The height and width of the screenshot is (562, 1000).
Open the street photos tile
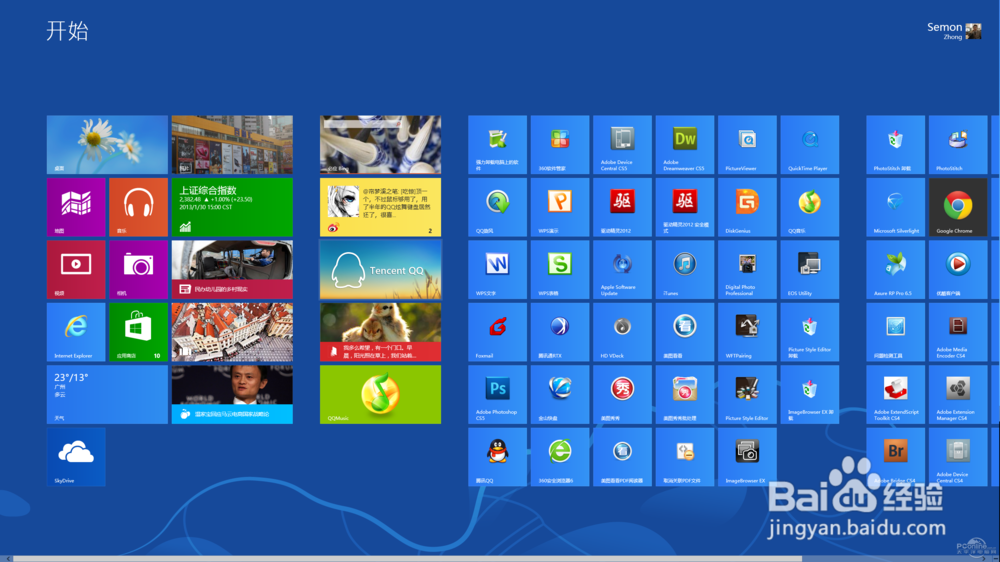232,145
